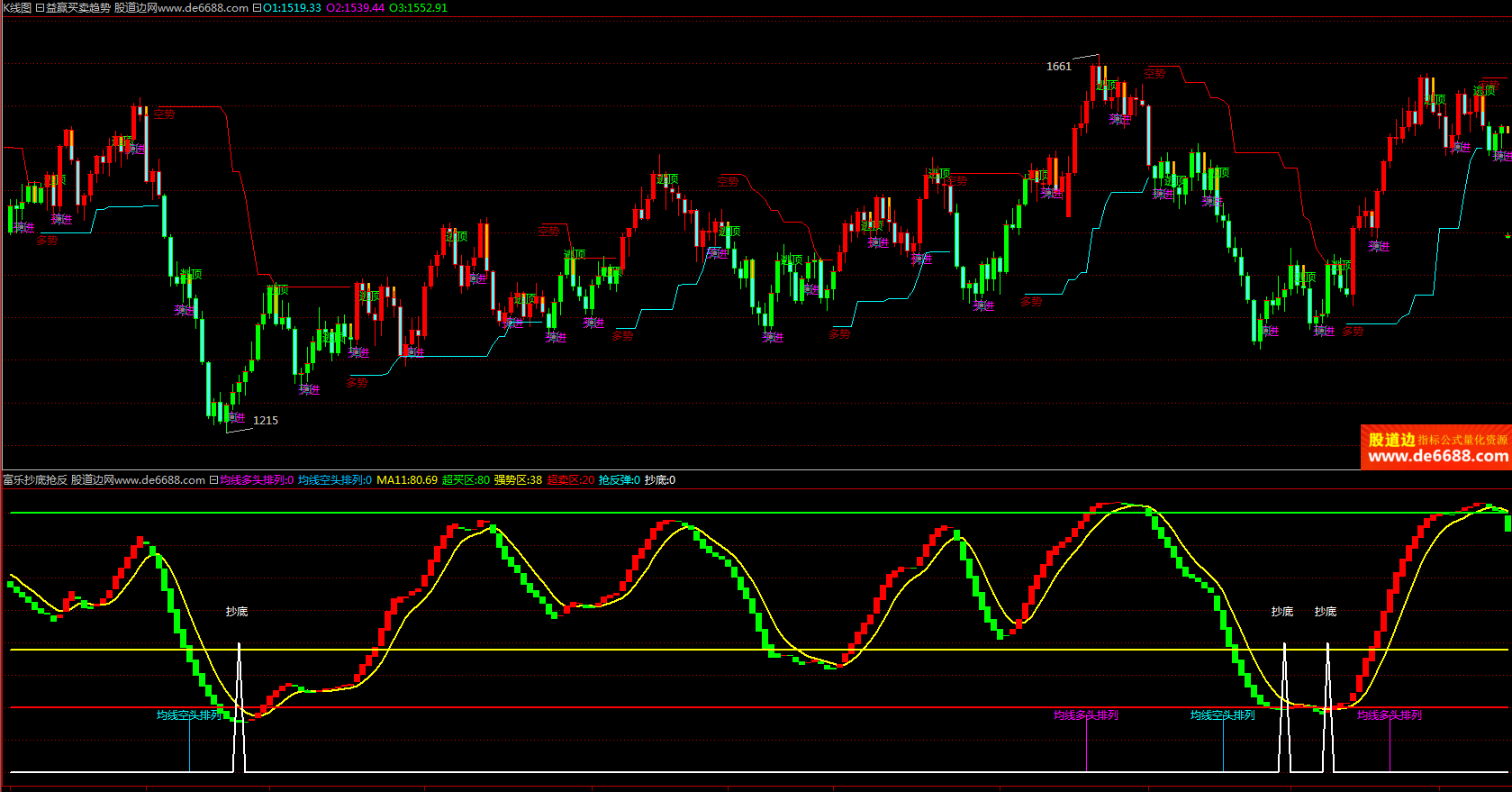Click the 1215 low price label
Viewport: 1512px width, 792px height.
(266, 421)
